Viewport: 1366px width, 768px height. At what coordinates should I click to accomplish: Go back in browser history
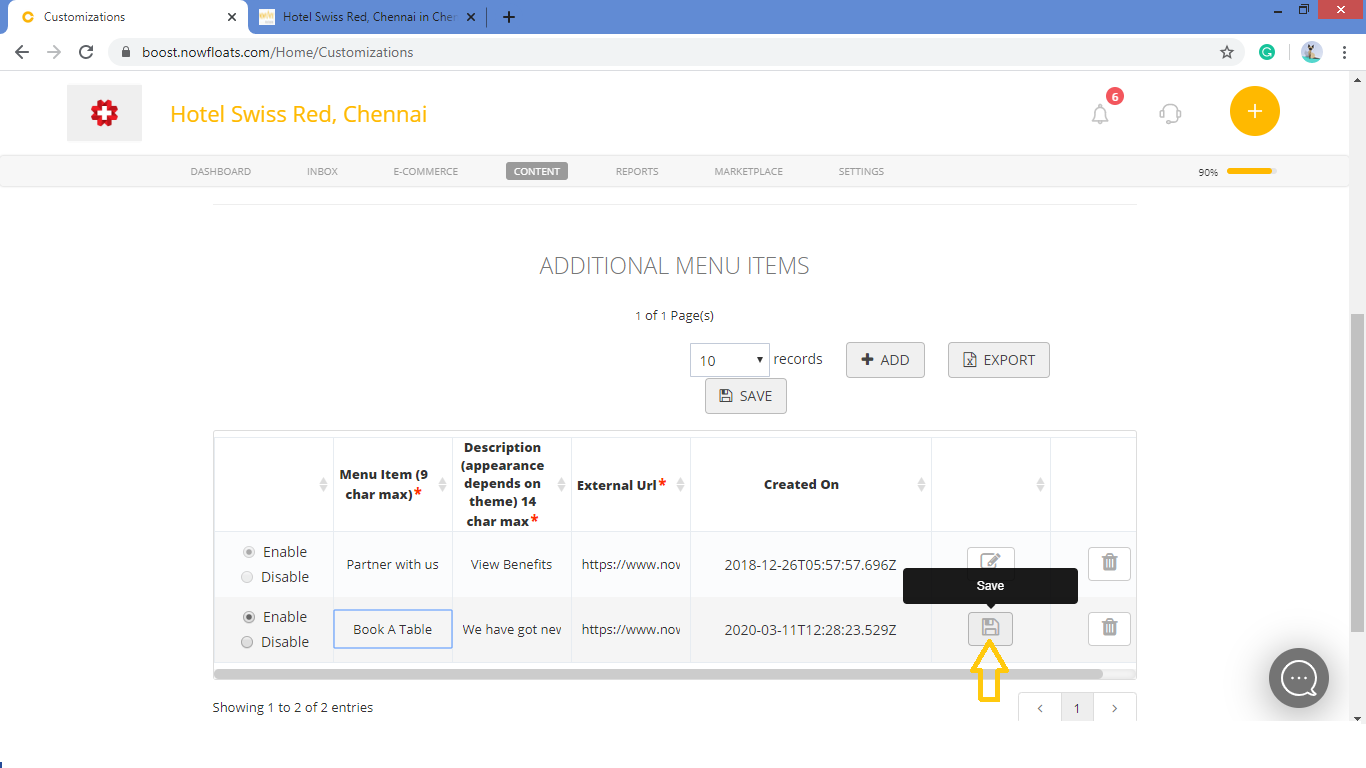point(22,52)
